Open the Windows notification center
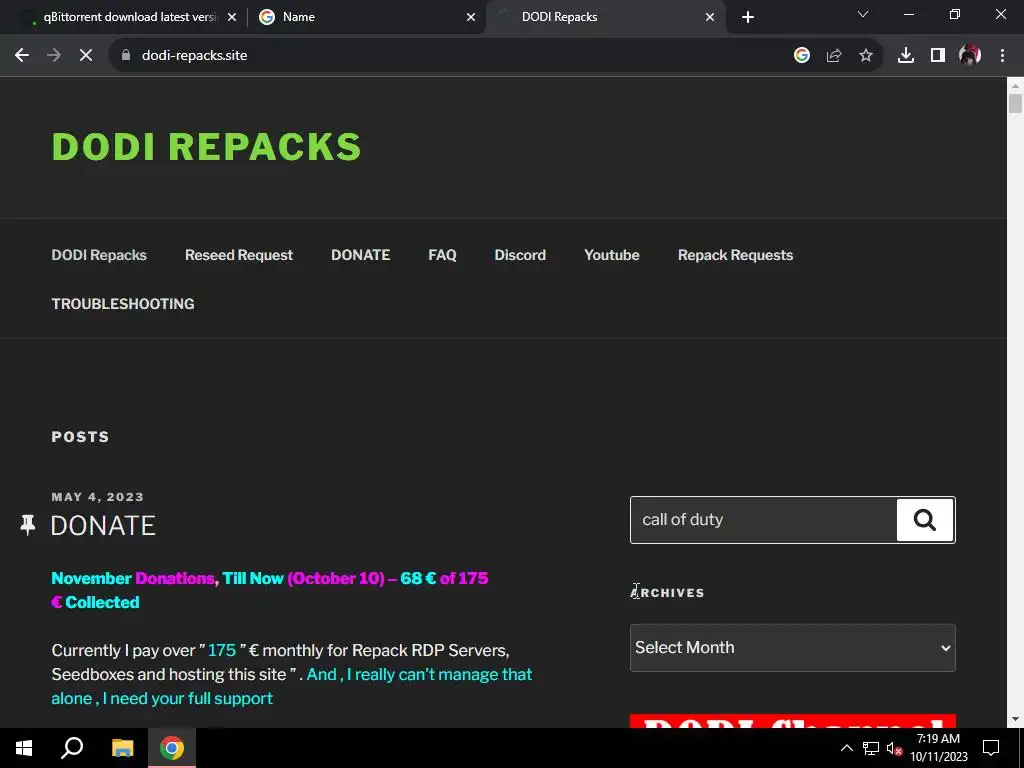 tap(991, 748)
